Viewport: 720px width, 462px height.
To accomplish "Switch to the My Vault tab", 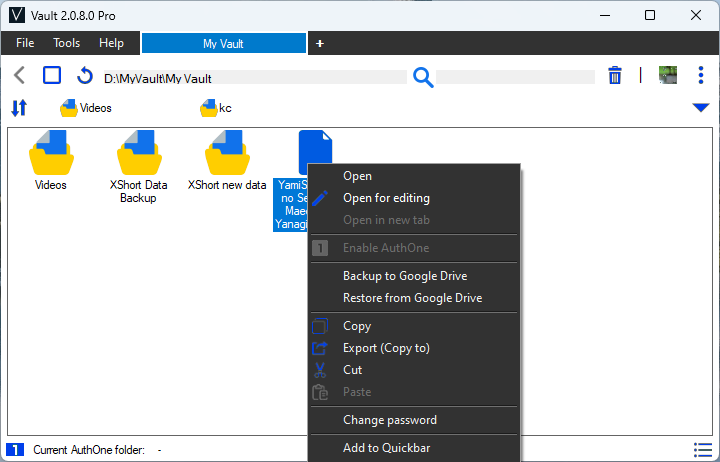I will tap(224, 44).
